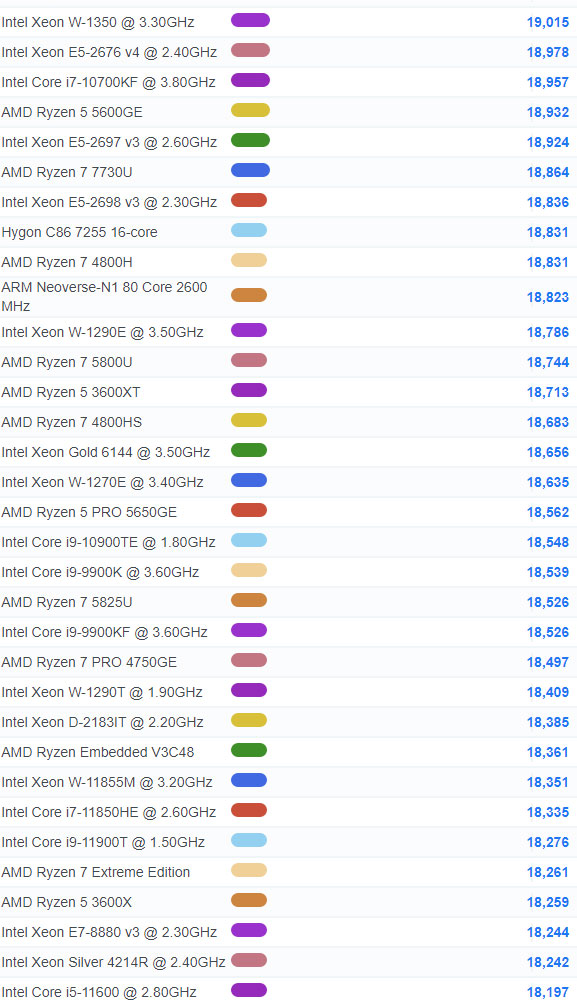The height and width of the screenshot is (1000, 577).
Task: Click the blue swatch beside Xeon W-1270E
Action: coord(249,480)
